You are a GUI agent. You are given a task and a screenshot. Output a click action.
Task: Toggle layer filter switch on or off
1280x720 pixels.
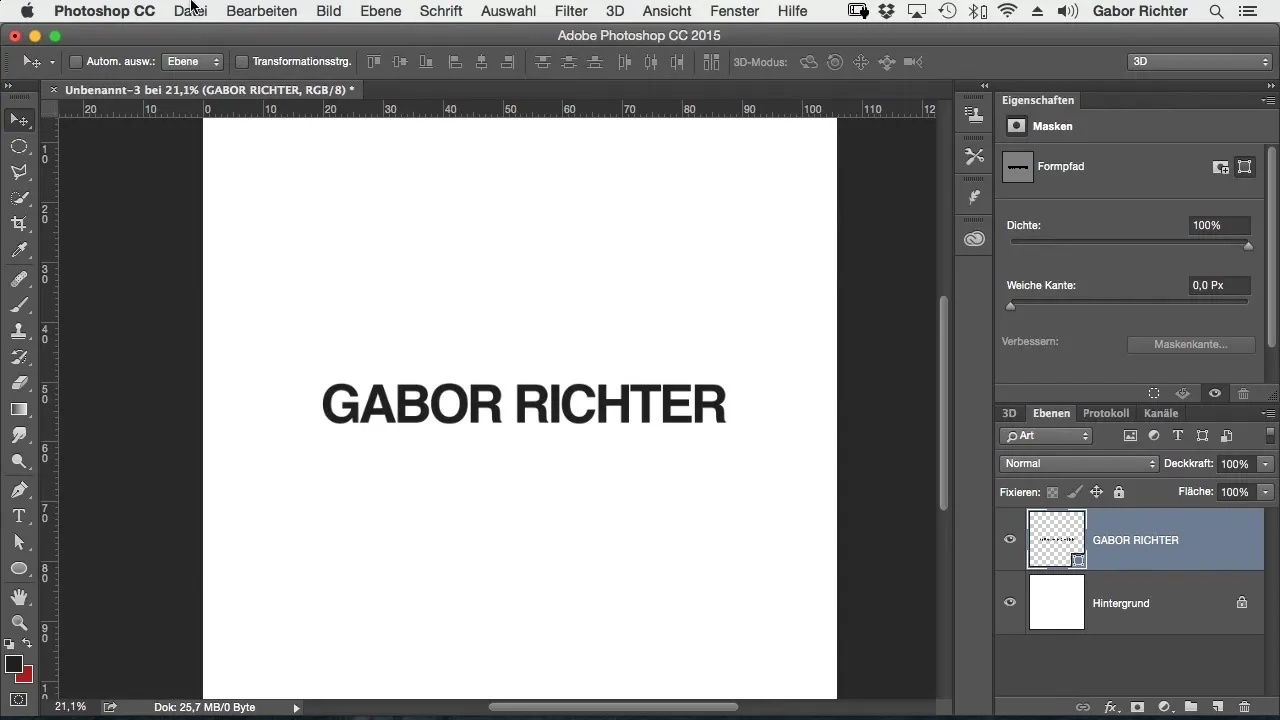[1271, 436]
